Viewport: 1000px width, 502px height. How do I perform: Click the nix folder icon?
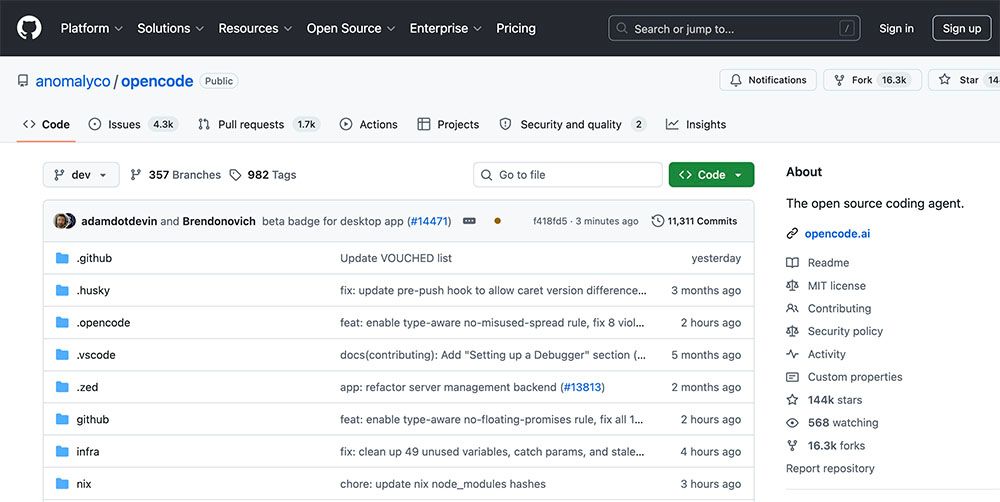62,484
